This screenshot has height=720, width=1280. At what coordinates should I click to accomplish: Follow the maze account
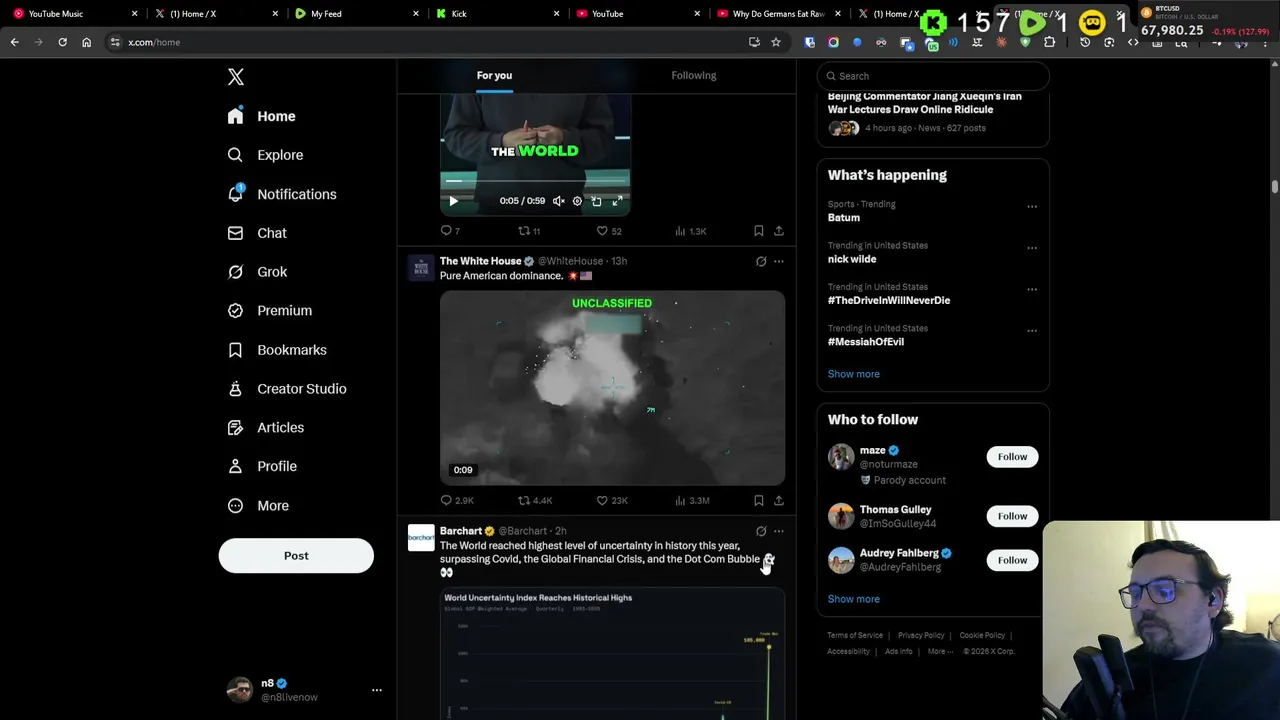pyautogui.click(x=1012, y=457)
